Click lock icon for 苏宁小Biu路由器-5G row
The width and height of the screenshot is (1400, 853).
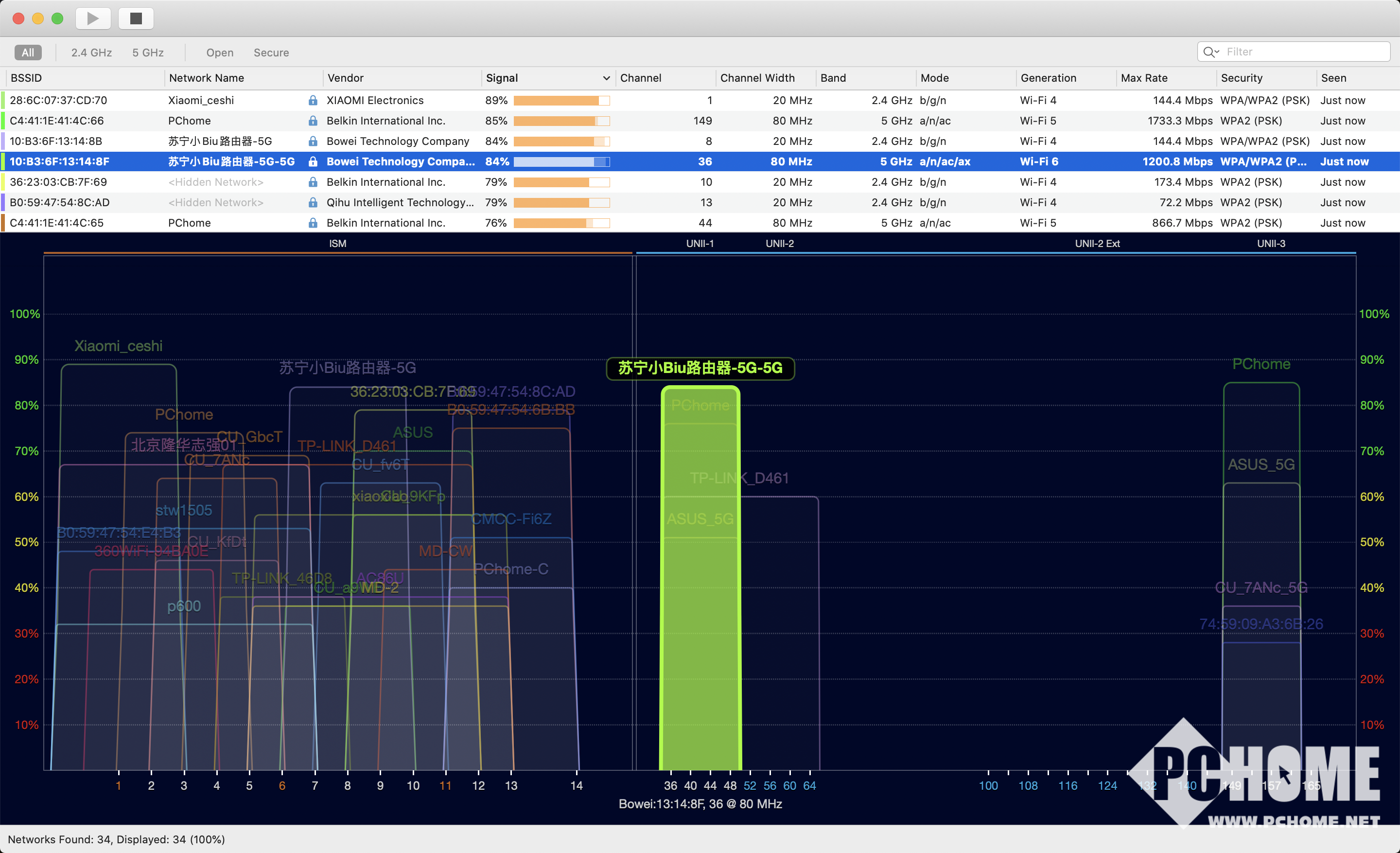click(x=313, y=141)
